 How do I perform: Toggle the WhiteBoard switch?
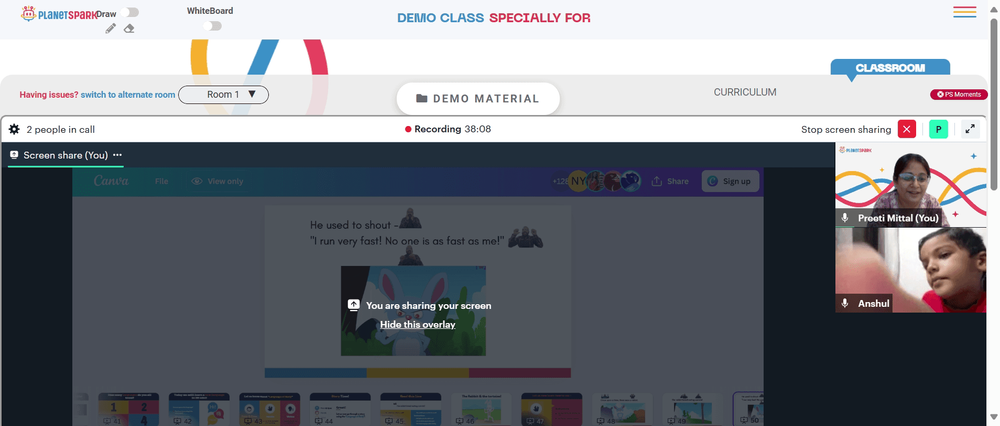[212, 26]
